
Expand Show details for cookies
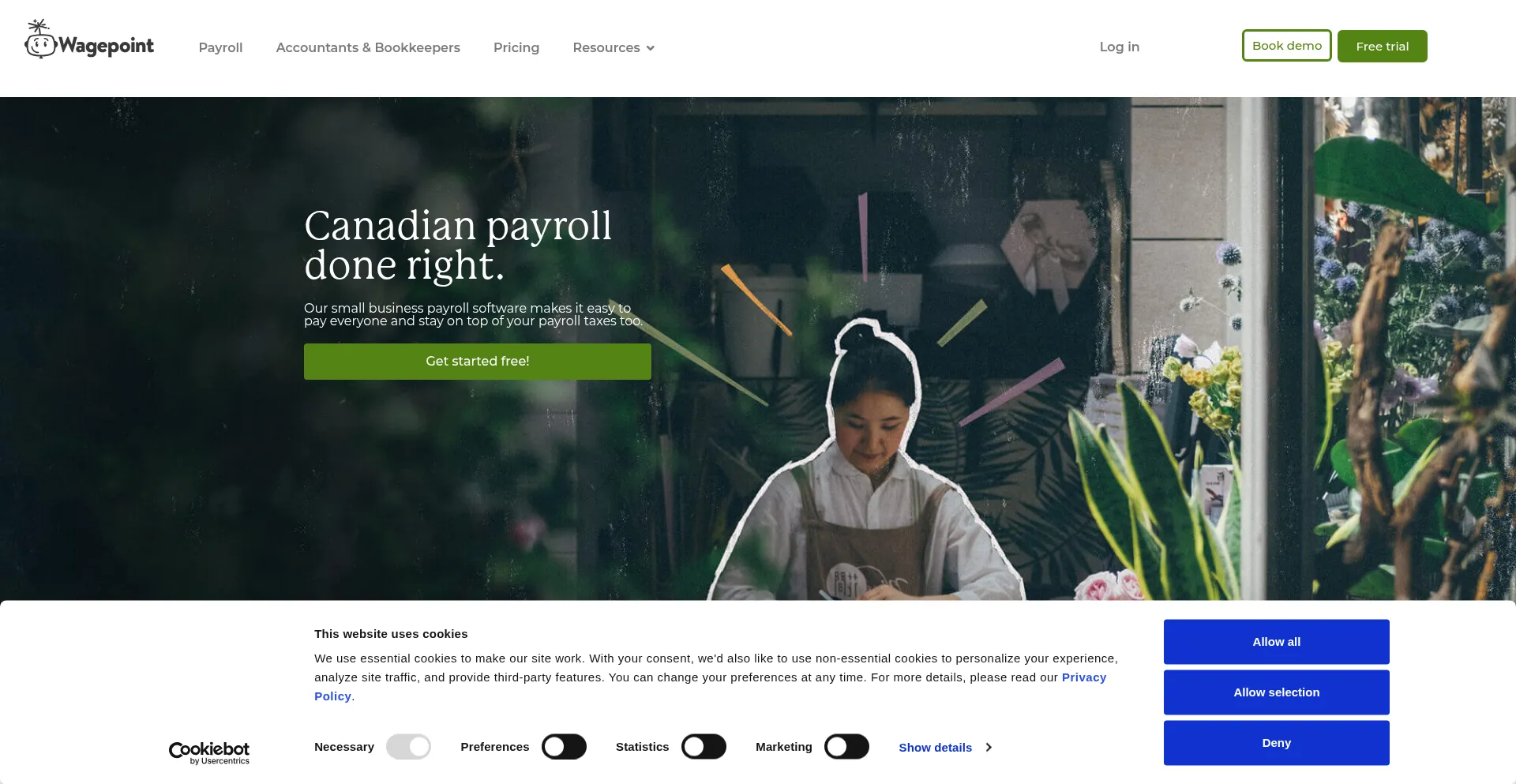[935, 747]
